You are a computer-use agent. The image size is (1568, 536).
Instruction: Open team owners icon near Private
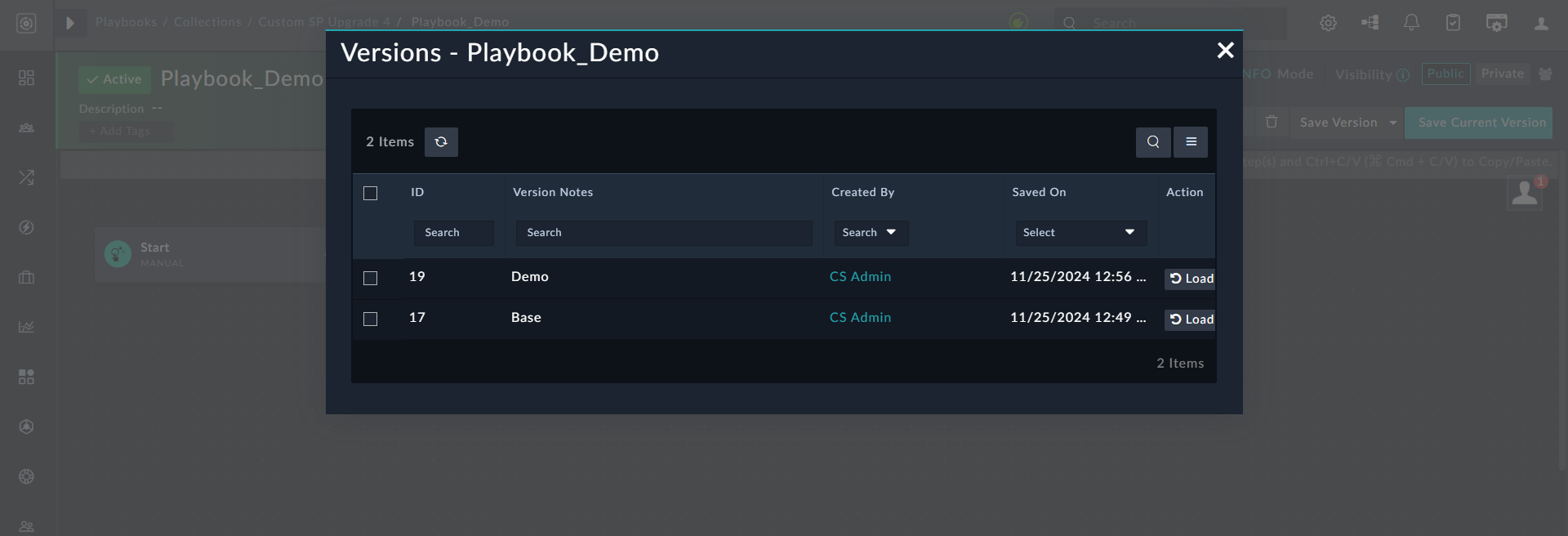[x=1545, y=74]
